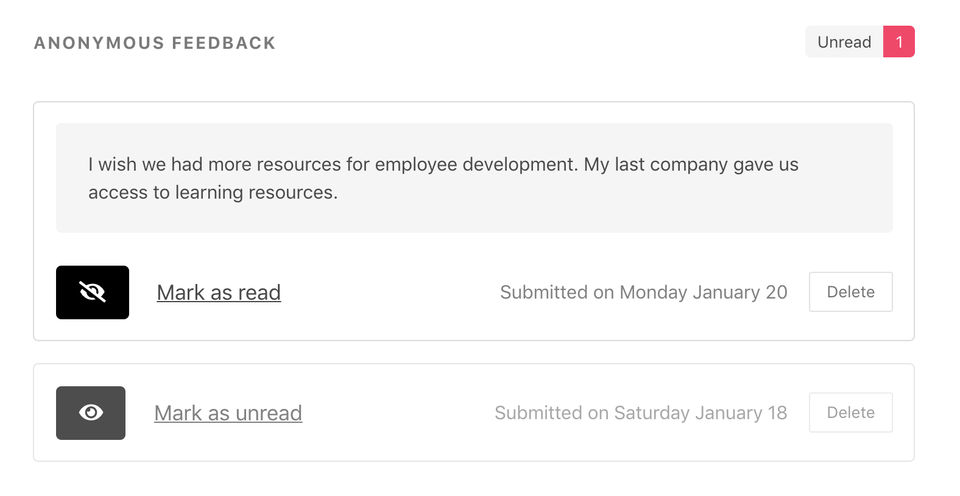Screen dimensions: 960x496
Task: Mark the employee development feedback as read
Action: click(x=218, y=293)
